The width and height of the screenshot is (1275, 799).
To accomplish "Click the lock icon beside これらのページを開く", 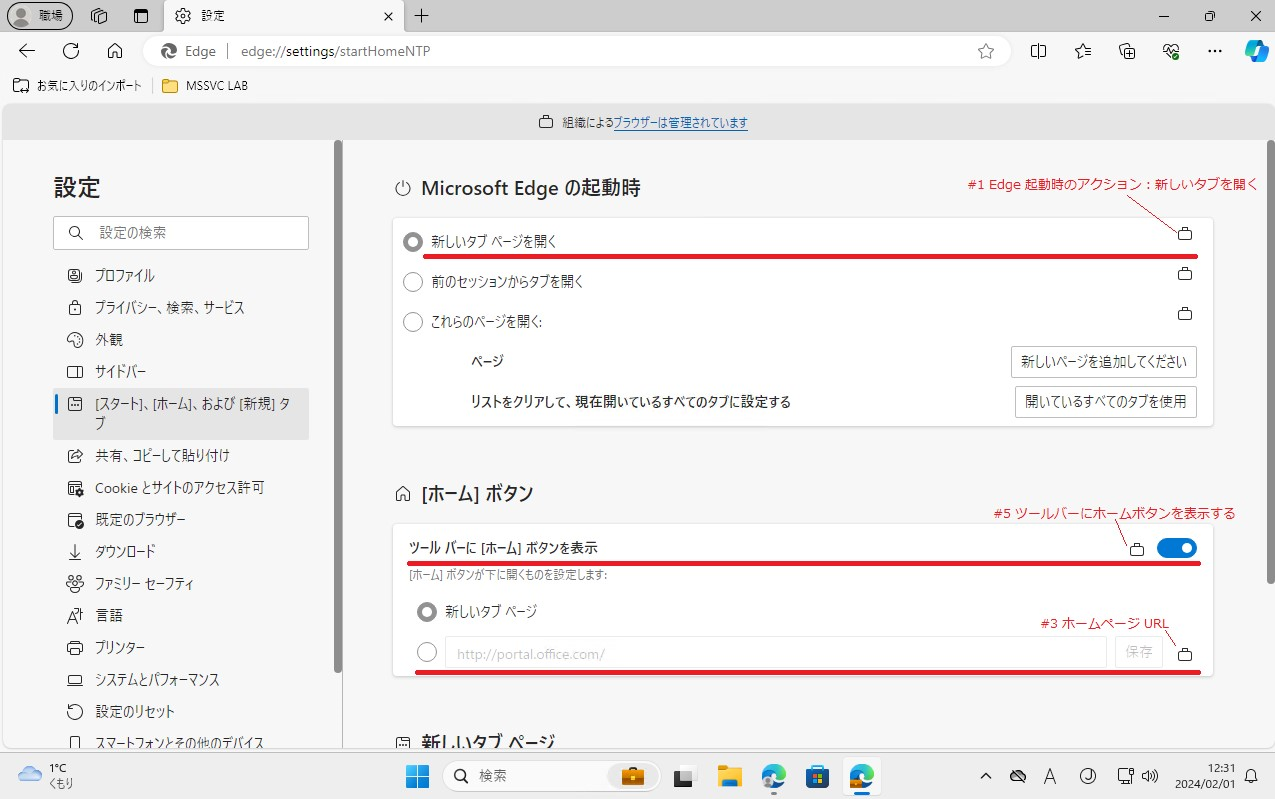I will coord(1185,314).
